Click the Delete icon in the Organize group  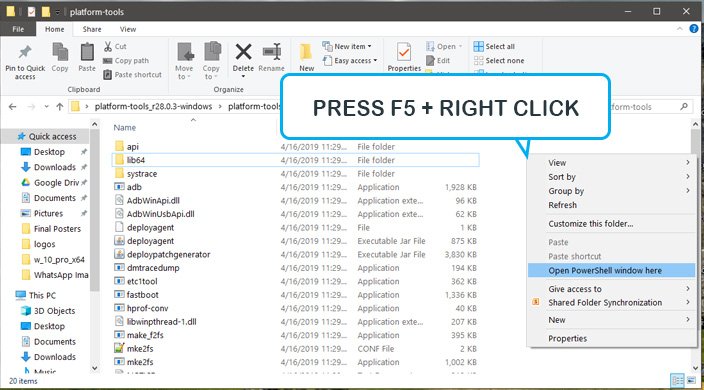pyautogui.click(x=243, y=52)
